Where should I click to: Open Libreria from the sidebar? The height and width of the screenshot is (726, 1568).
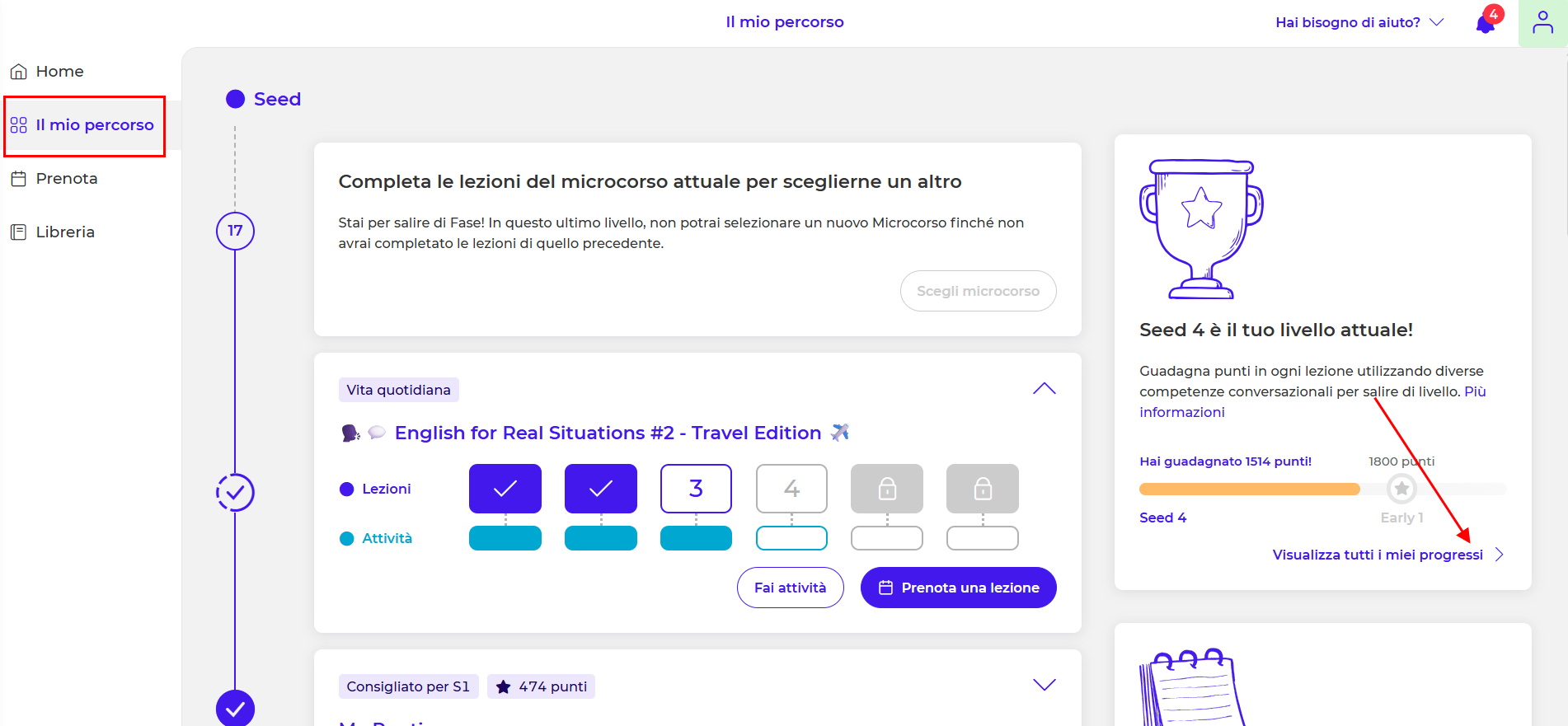[x=64, y=232]
